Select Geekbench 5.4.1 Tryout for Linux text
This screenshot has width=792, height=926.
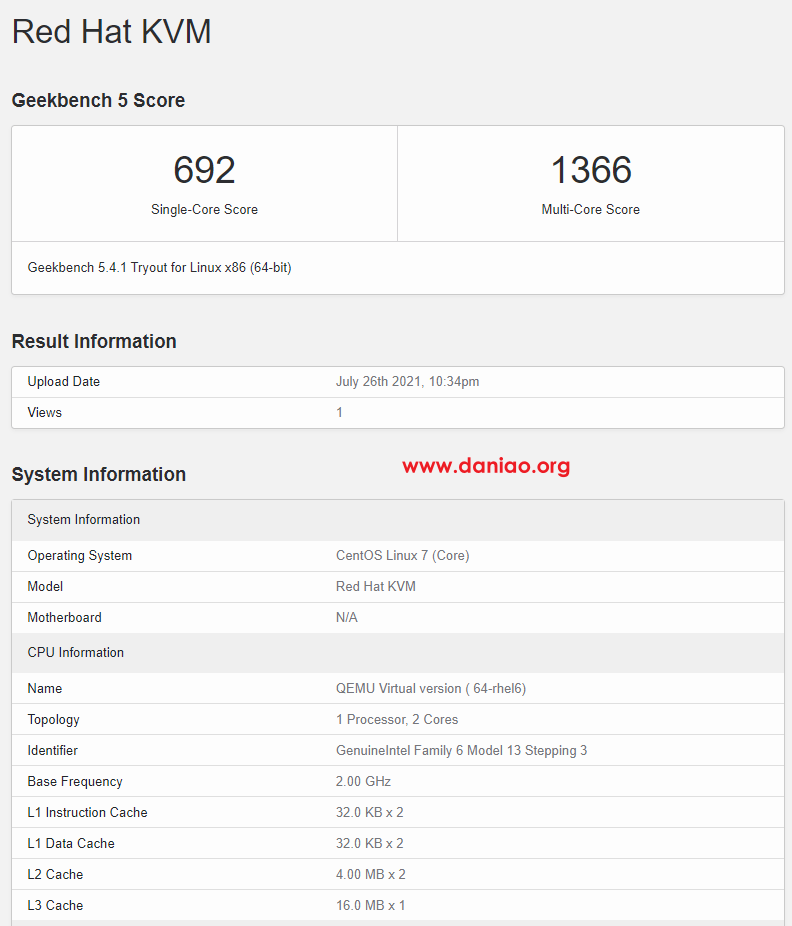[x=159, y=268]
